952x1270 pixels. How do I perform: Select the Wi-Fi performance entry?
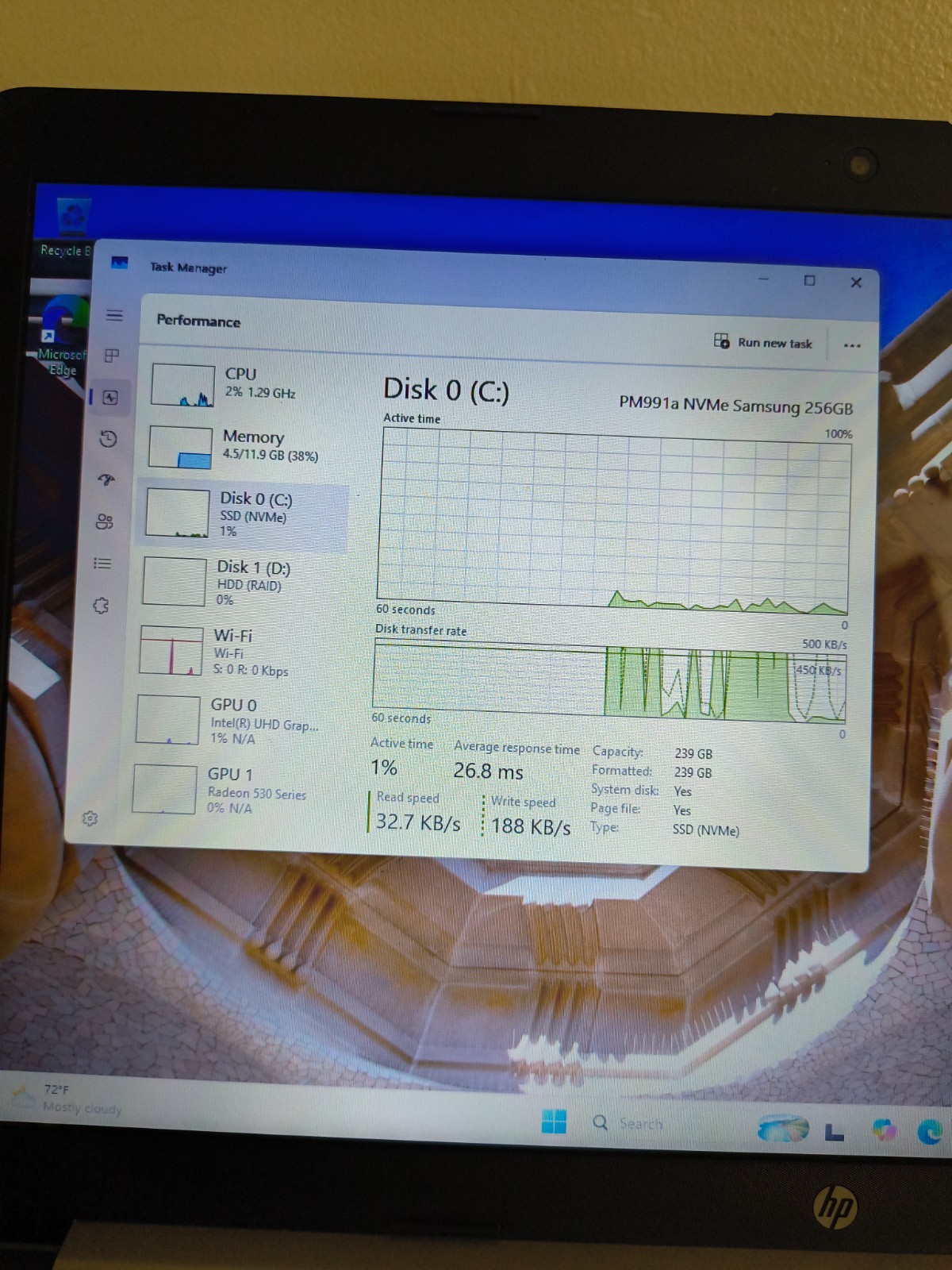click(x=238, y=652)
